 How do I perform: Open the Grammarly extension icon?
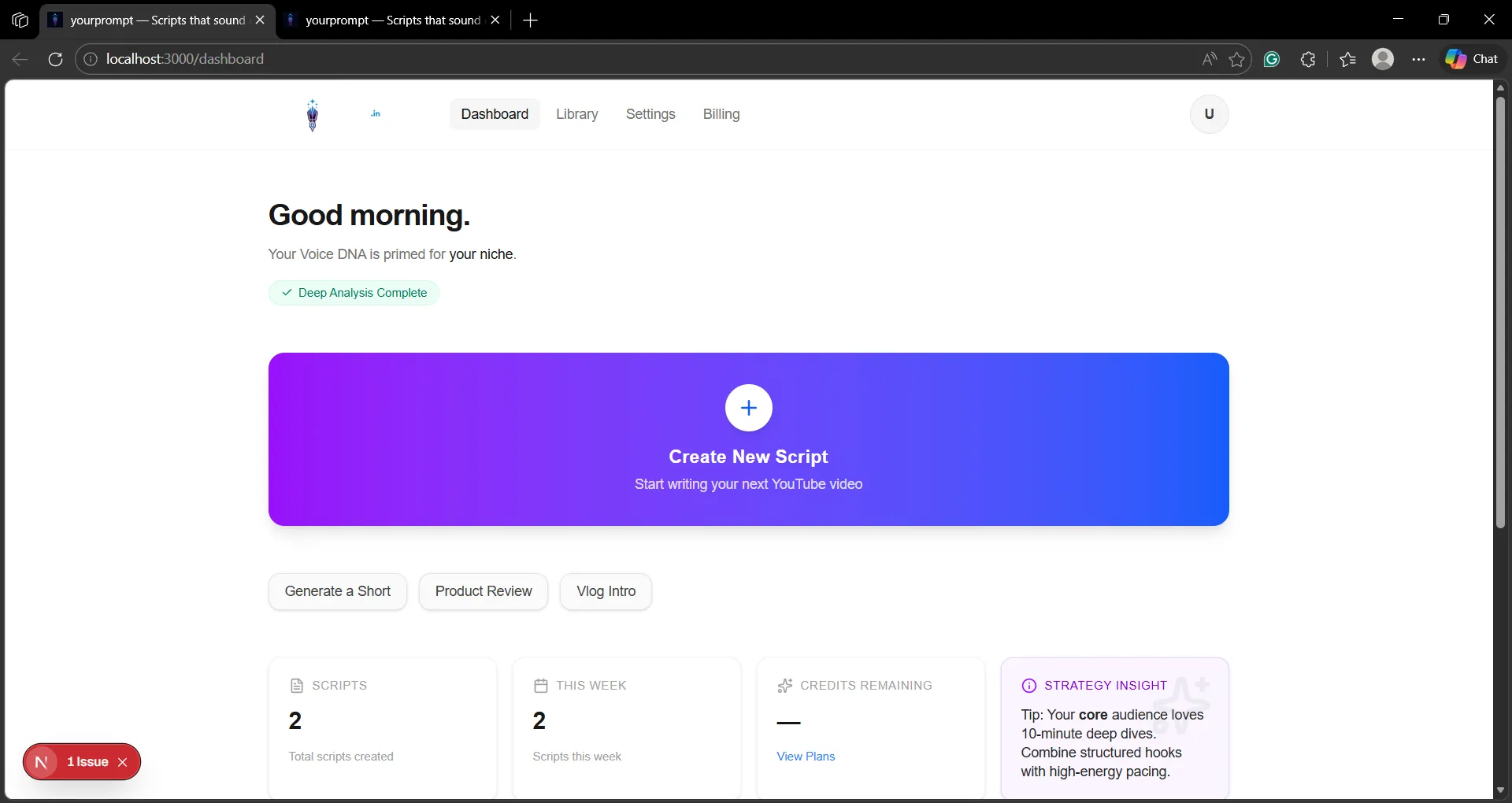tap(1272, 59)
